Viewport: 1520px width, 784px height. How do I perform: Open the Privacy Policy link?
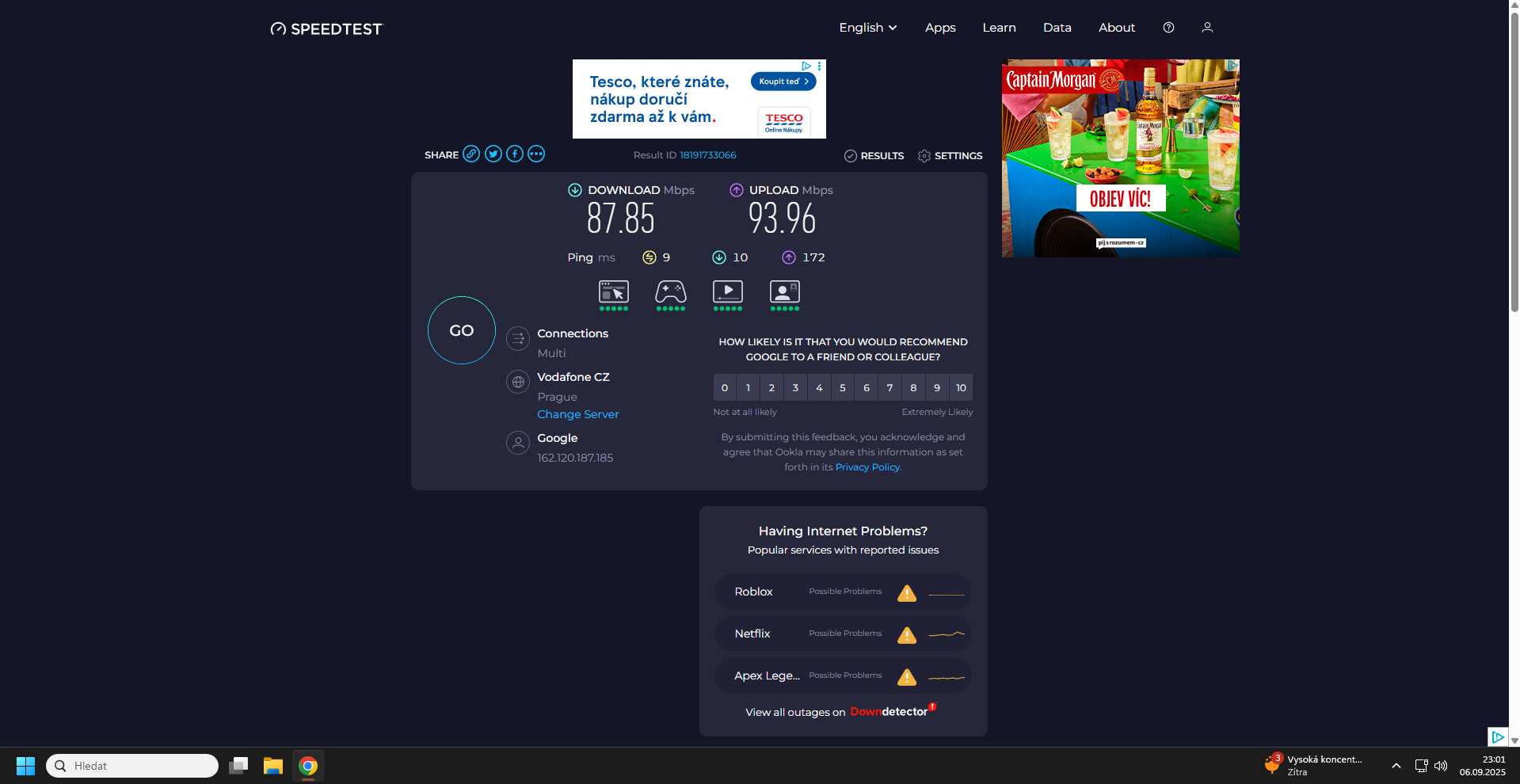[x=867, y=467]
